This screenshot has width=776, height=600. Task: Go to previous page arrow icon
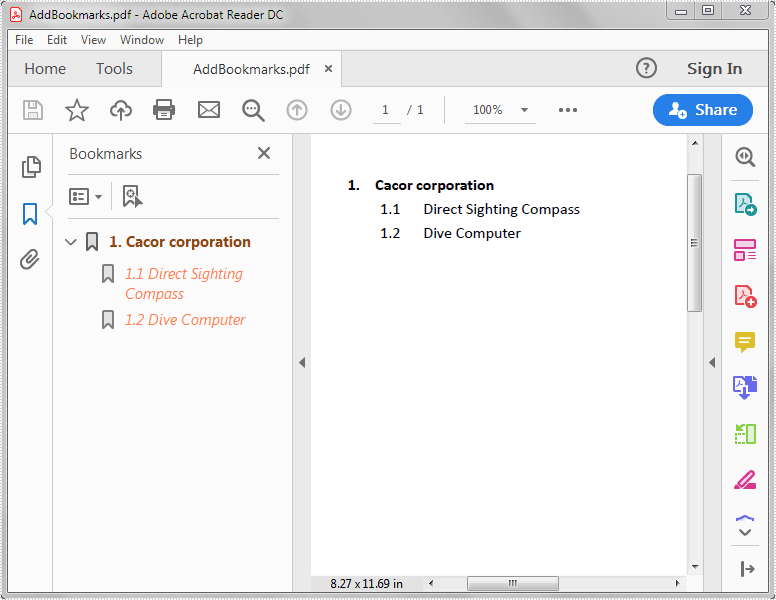297,110
